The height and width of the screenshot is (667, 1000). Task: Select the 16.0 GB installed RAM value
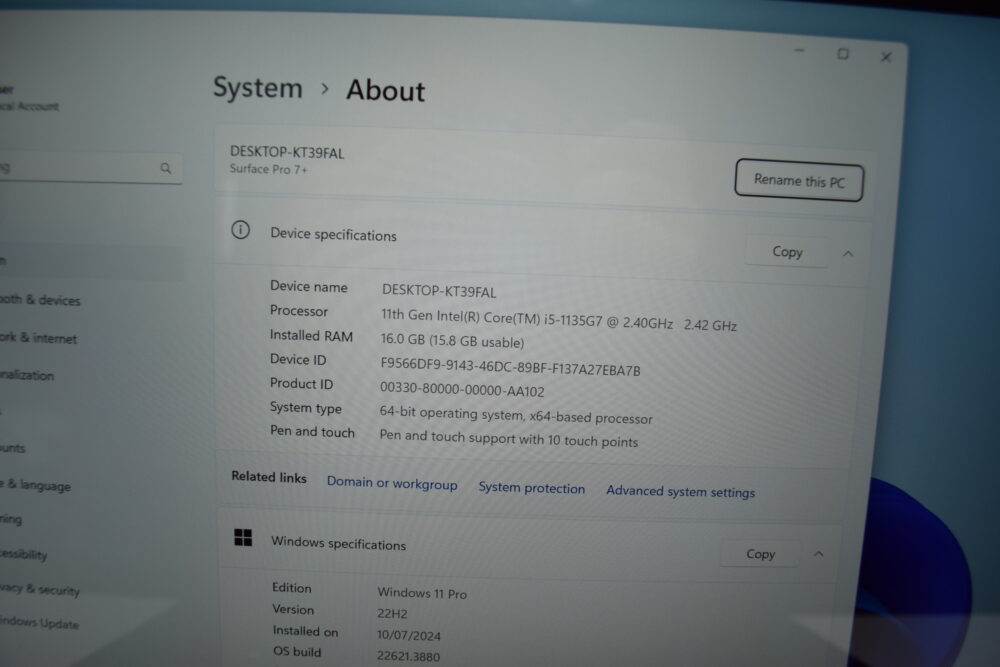pos(452,341)
